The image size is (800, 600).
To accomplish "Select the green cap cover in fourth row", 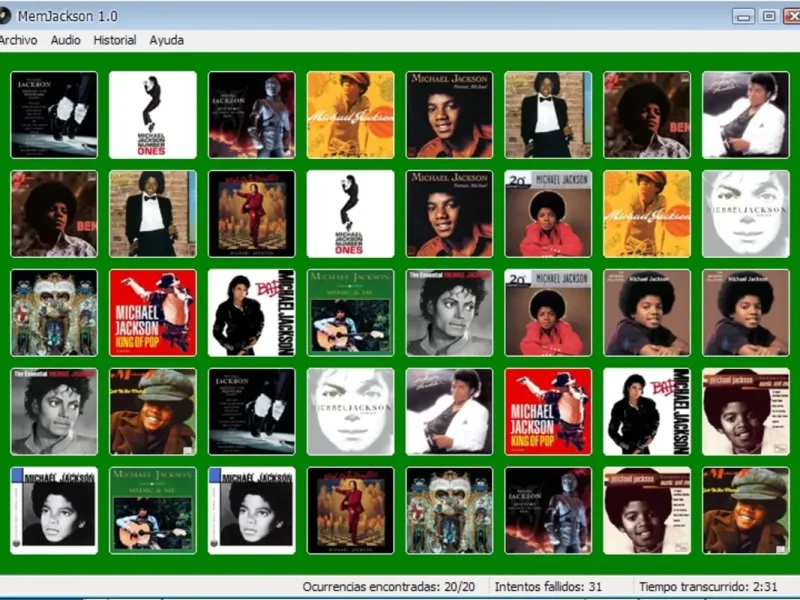I will click(153, 412).
